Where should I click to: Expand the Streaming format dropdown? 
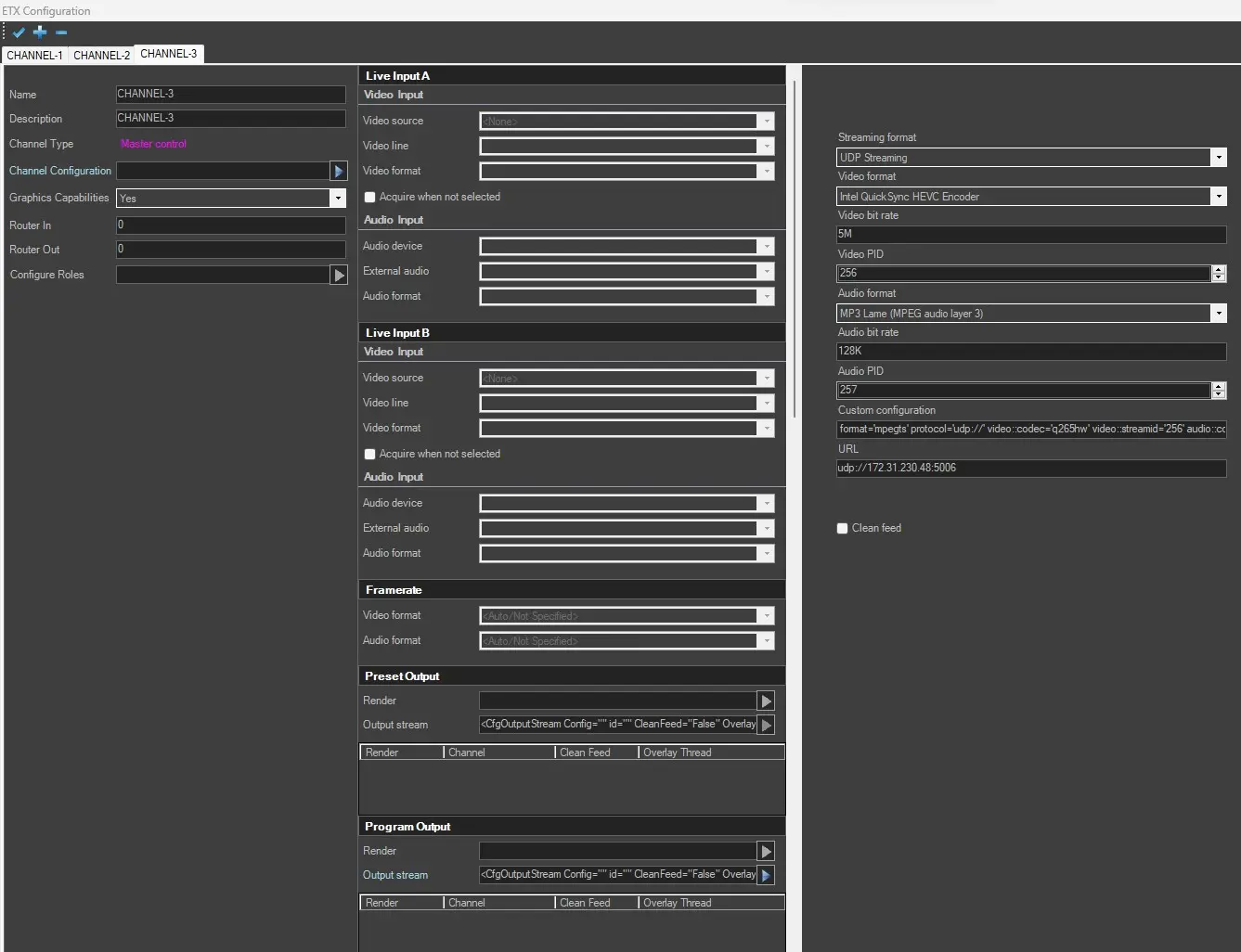click(1218, 158)
